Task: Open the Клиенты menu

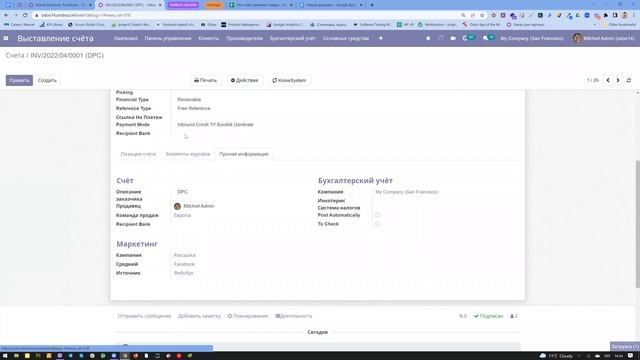Action: pyautogui.click(x=209, y=38)
